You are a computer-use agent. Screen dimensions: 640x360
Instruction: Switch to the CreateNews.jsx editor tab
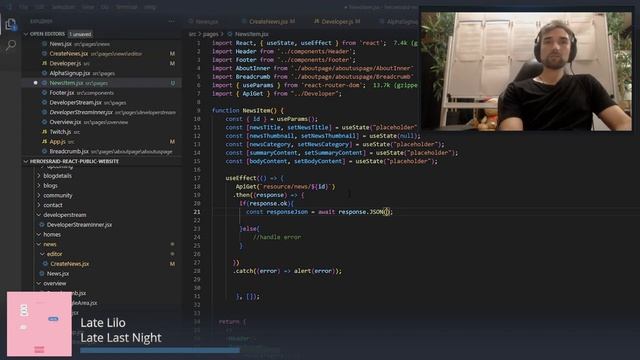(x=268, y=21)
